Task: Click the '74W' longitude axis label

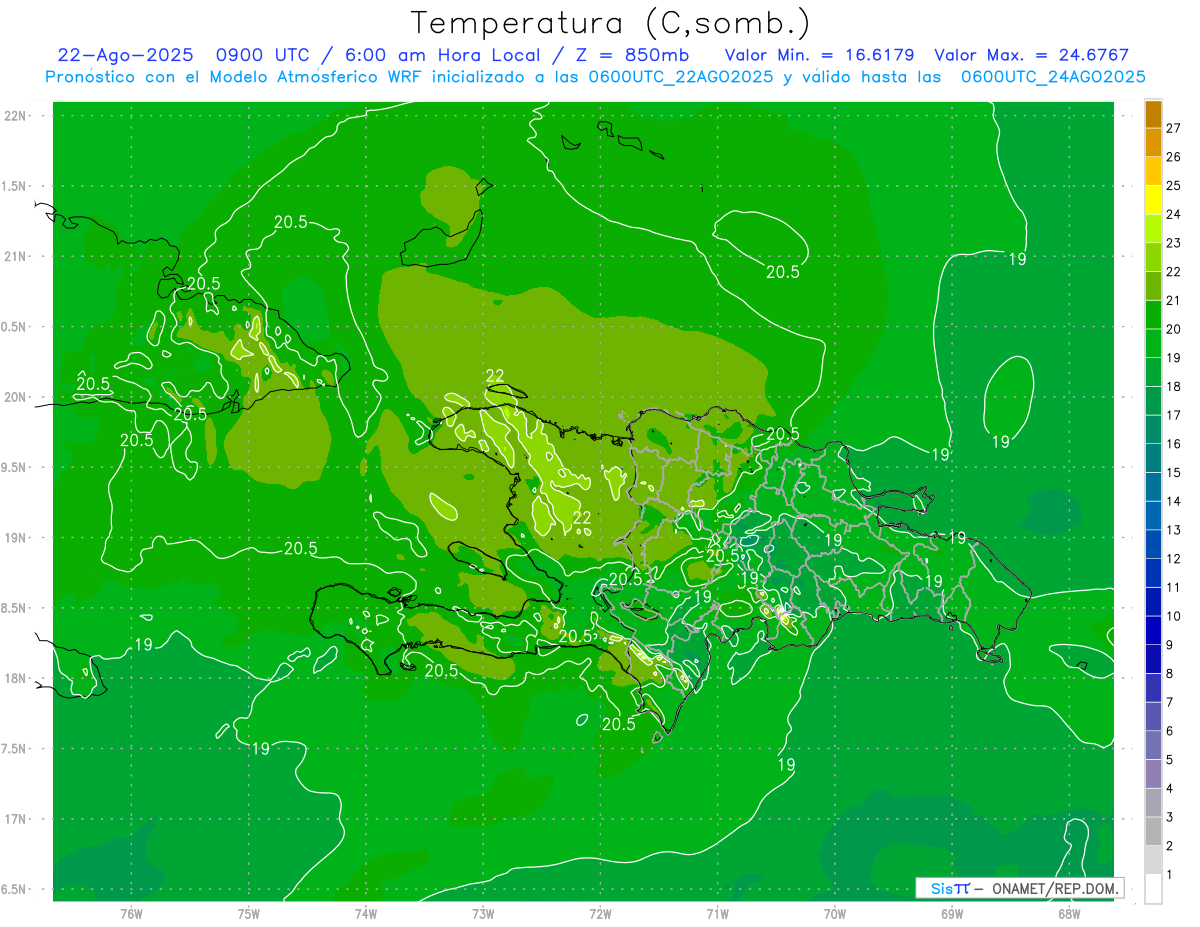Action: coord(366,913)
